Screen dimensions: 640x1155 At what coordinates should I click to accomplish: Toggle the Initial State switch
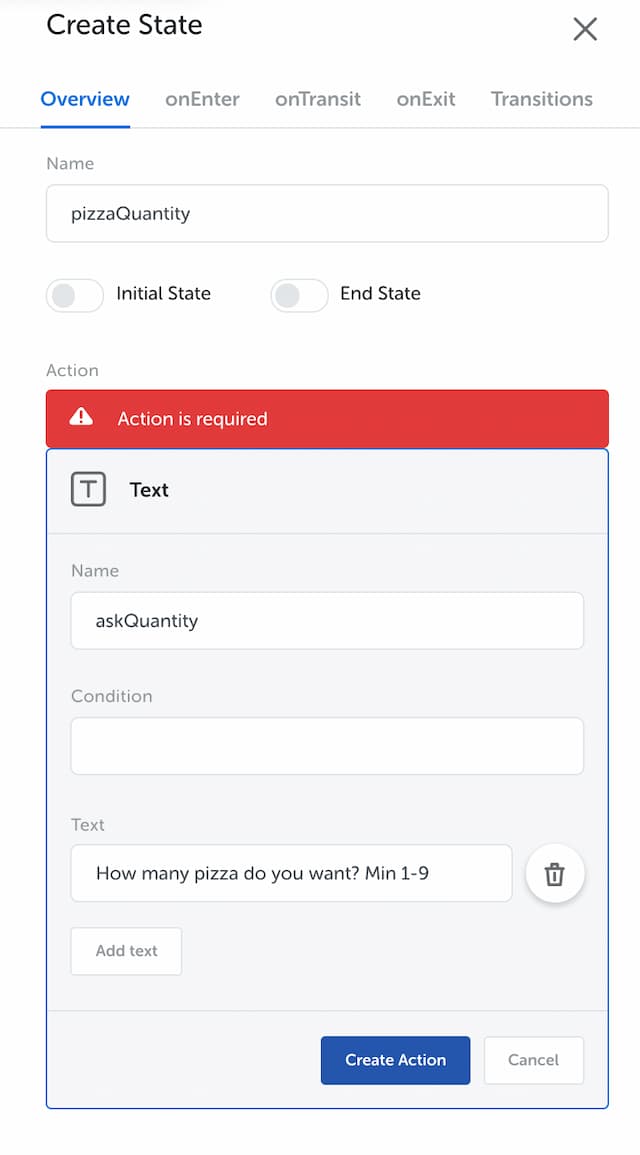pos(75,295)
